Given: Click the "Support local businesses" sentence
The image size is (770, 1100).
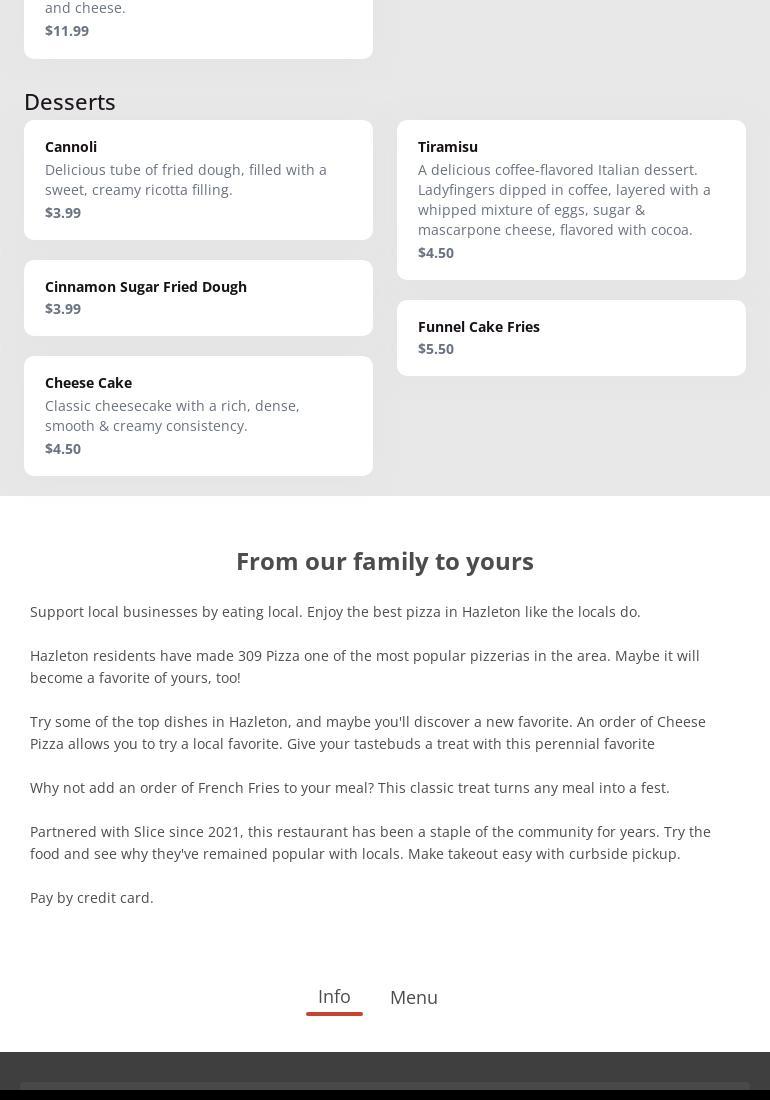Looking at the screenshot, I should tap(335, 612).
